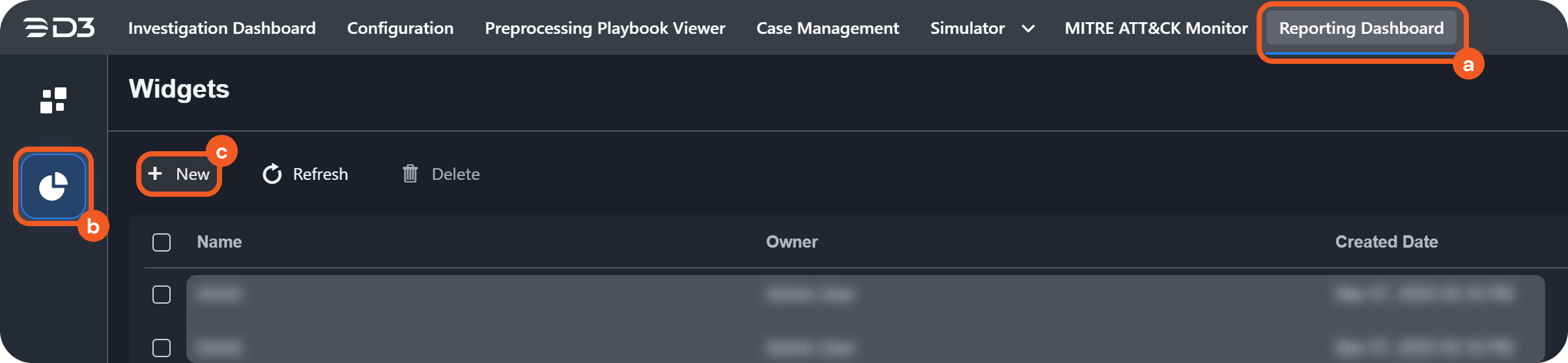1568x363 pixels.
Task: Sort by the Created Date column header
Action: [1386, 242]
